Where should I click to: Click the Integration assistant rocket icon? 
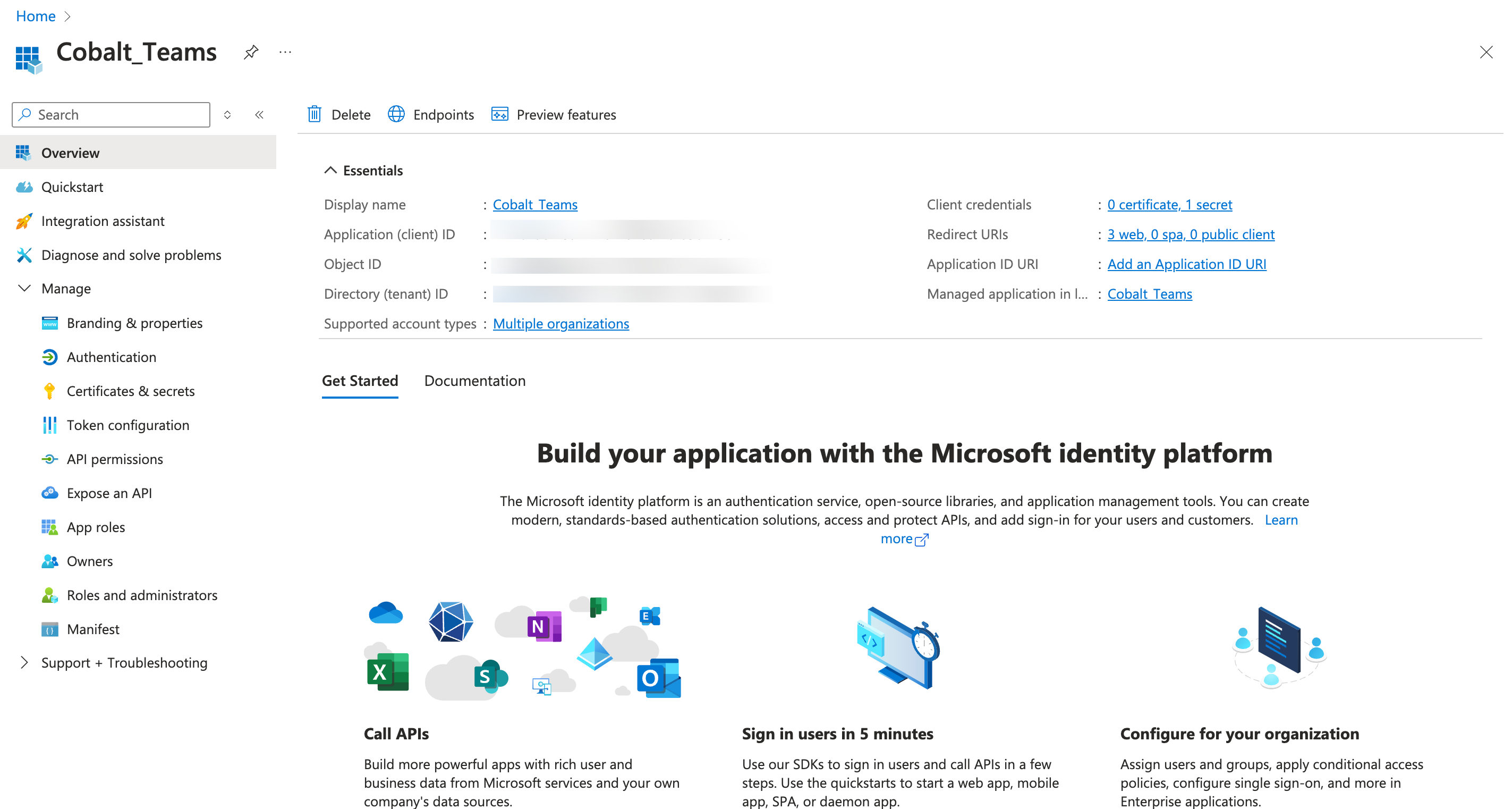pos(24,221)
